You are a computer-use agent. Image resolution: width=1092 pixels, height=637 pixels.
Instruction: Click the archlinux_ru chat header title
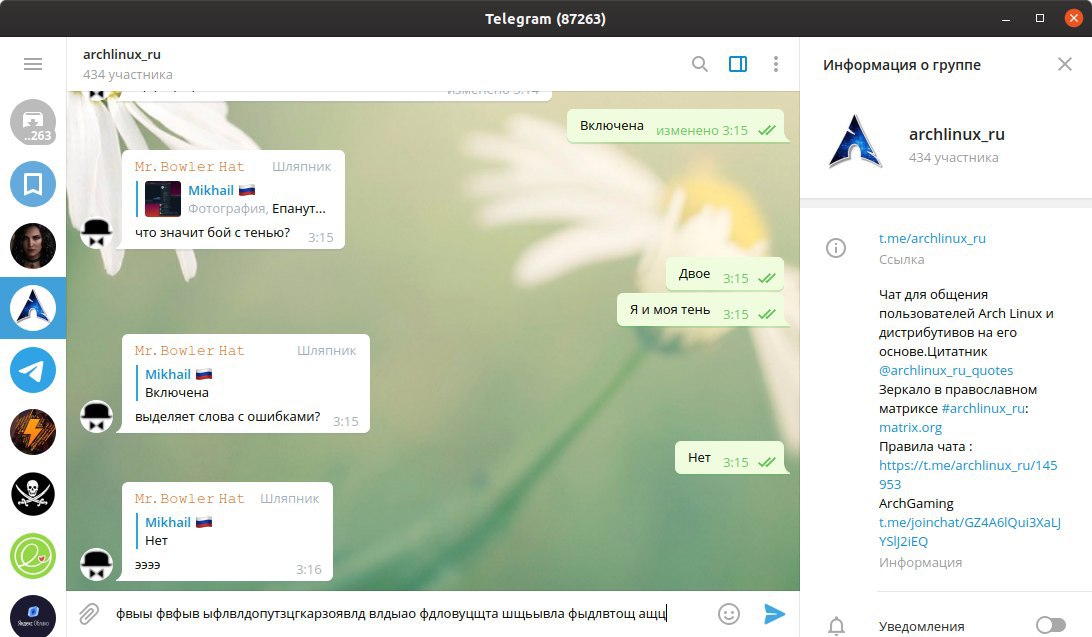tap(122, 54)
